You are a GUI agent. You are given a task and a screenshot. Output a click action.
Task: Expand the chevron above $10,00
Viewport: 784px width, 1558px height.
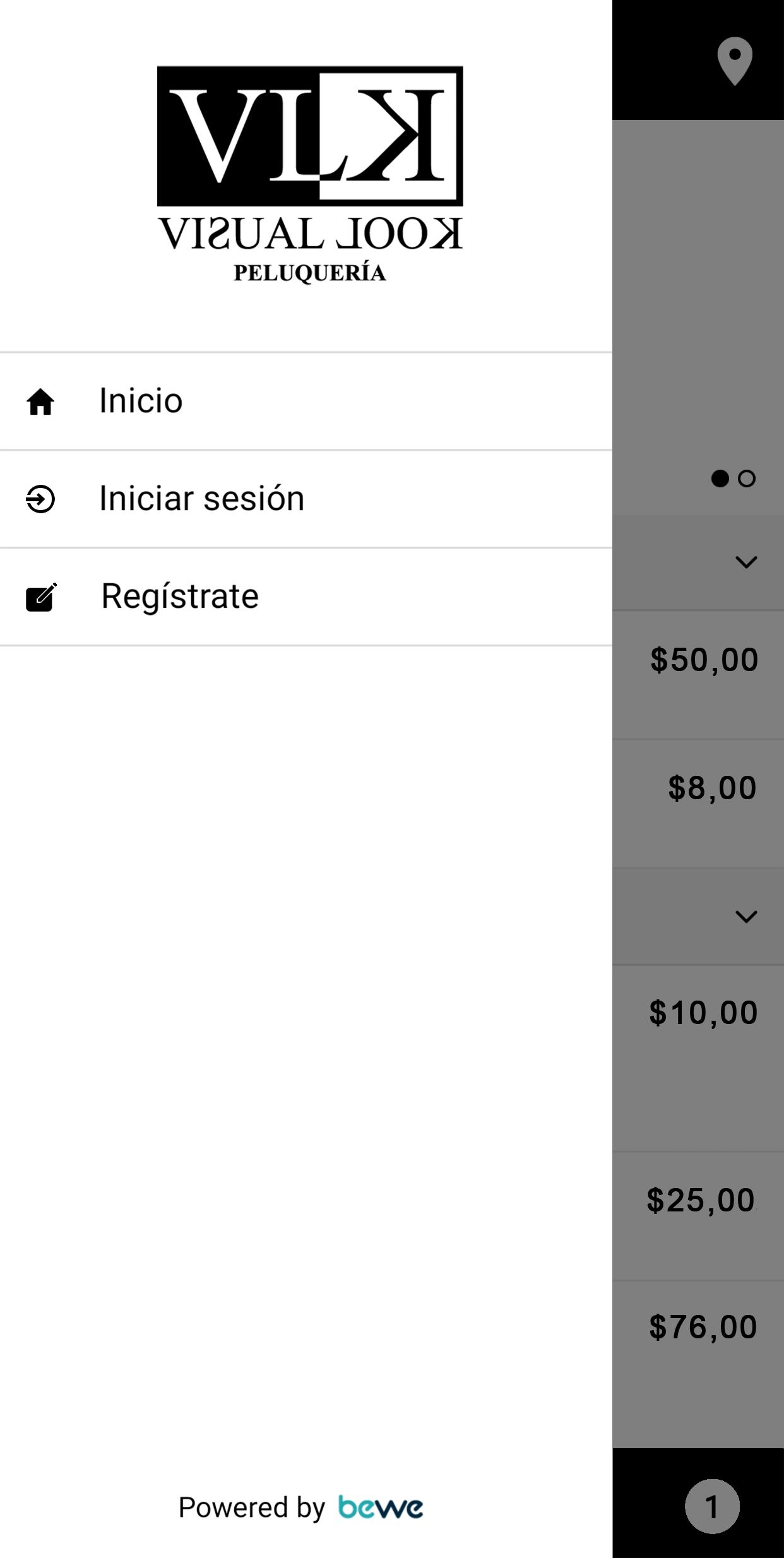(x=746, y=917)
